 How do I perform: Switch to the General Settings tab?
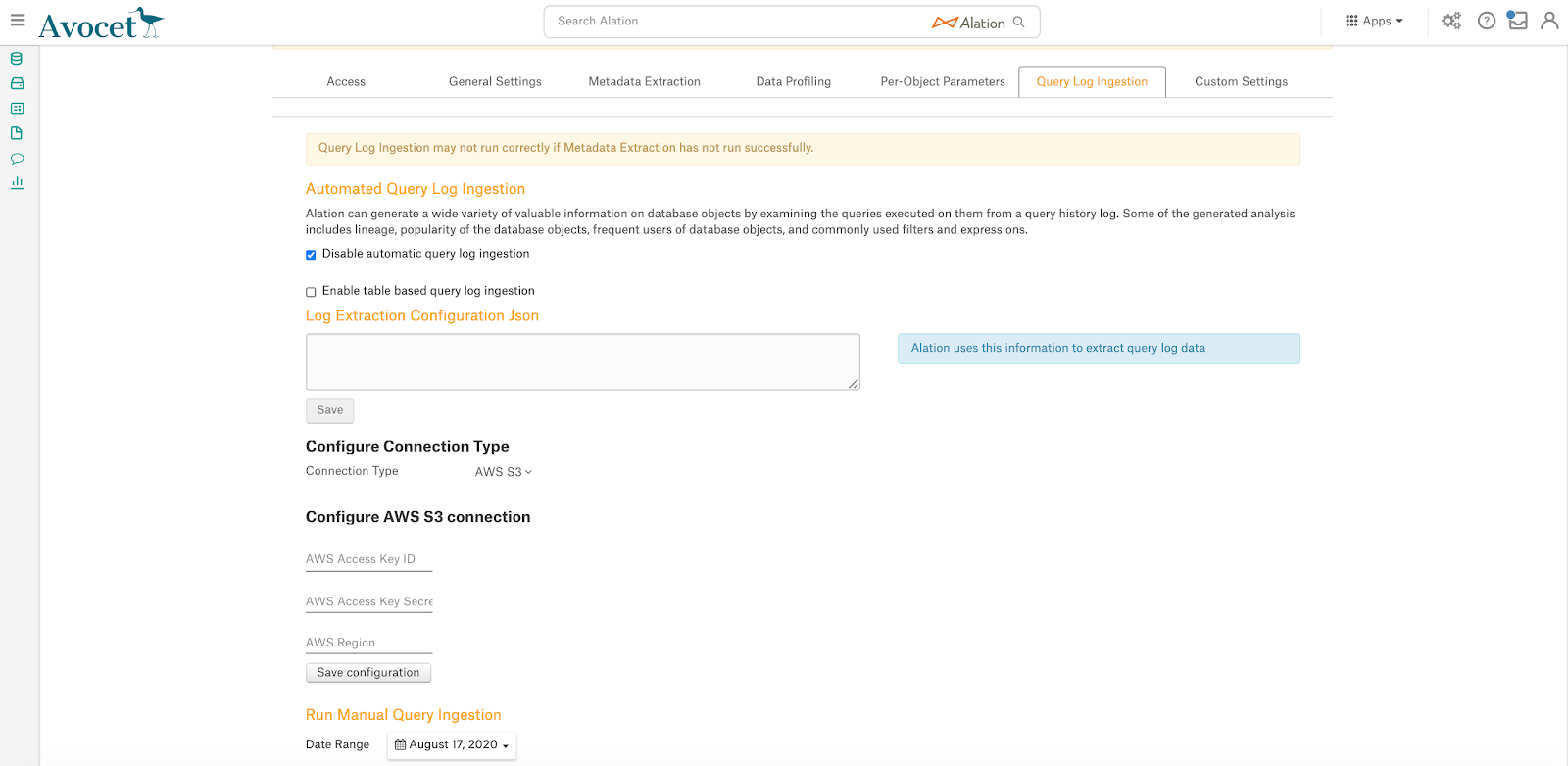click(x=495, y=82)
